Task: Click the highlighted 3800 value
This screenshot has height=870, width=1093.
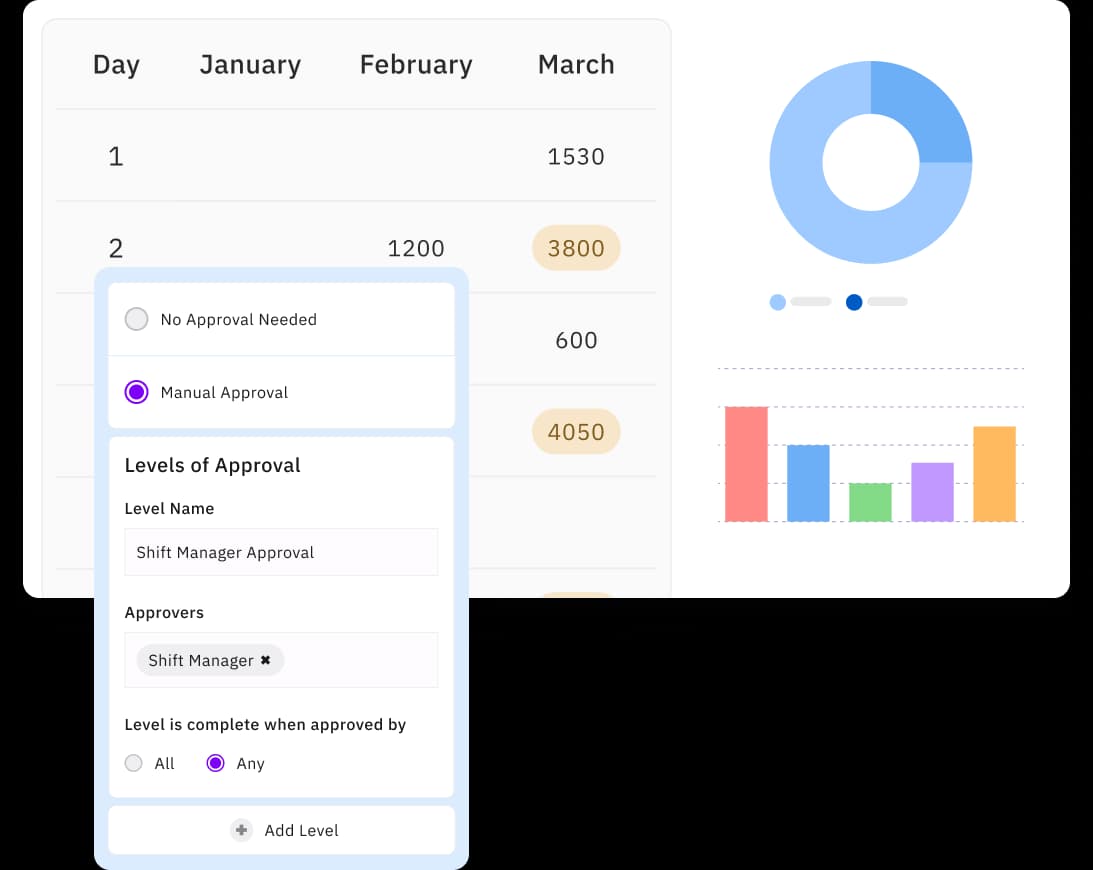Action: click(576, 248)
